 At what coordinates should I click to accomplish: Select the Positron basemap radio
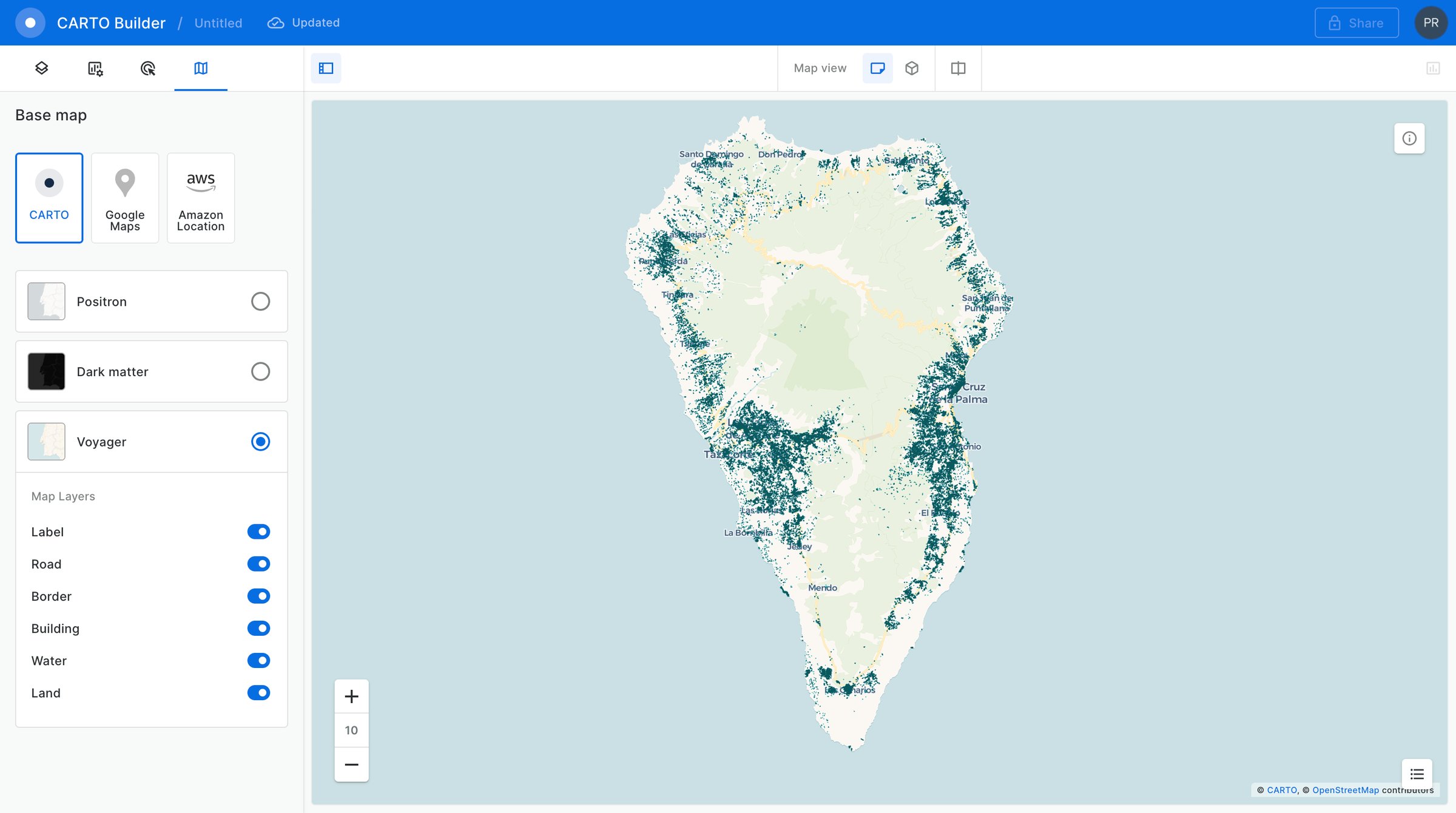coord(261,302)
